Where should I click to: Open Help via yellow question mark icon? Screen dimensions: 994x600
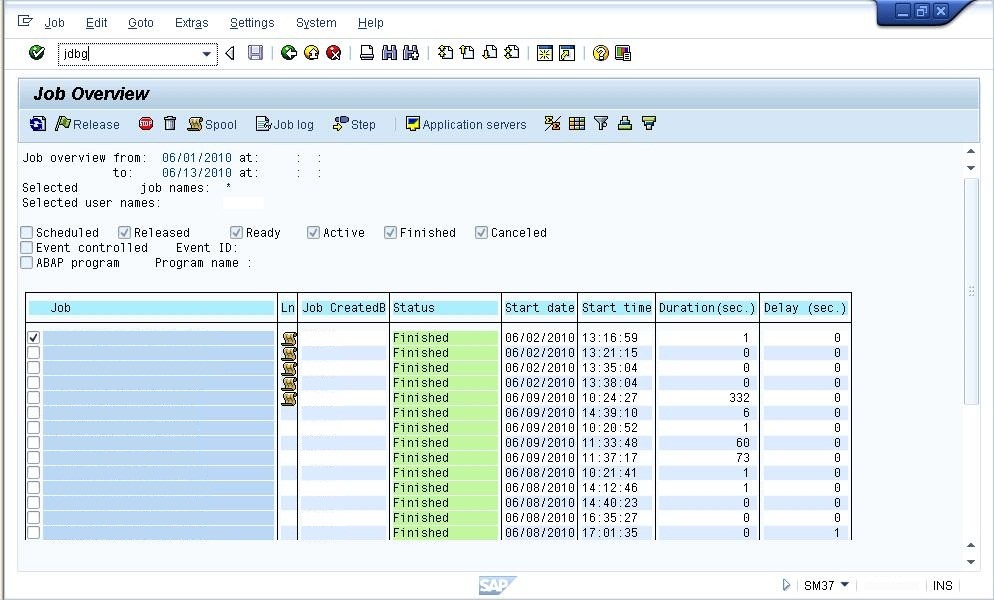600,53
